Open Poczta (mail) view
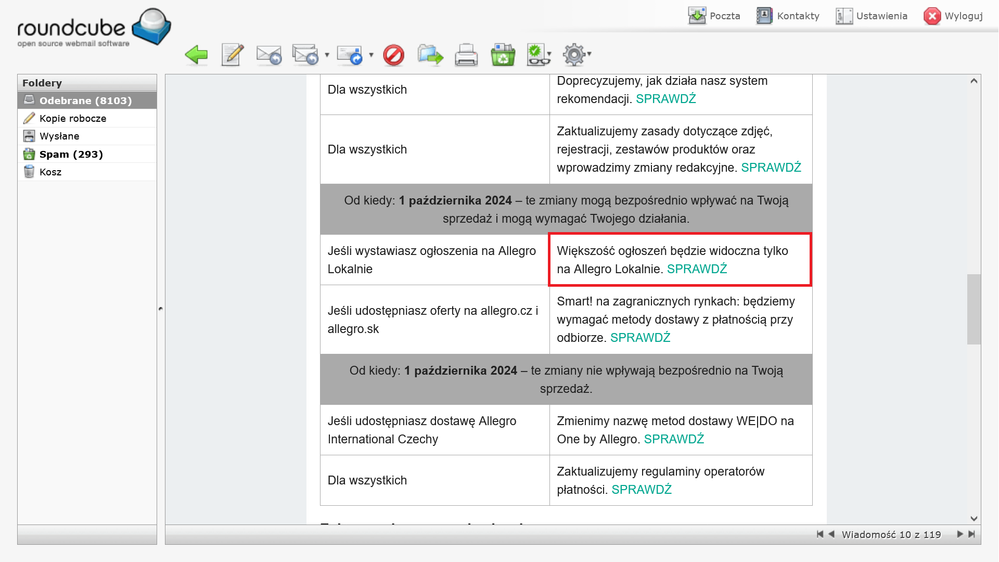Screen dimensions: 999x562 point(714,16)
